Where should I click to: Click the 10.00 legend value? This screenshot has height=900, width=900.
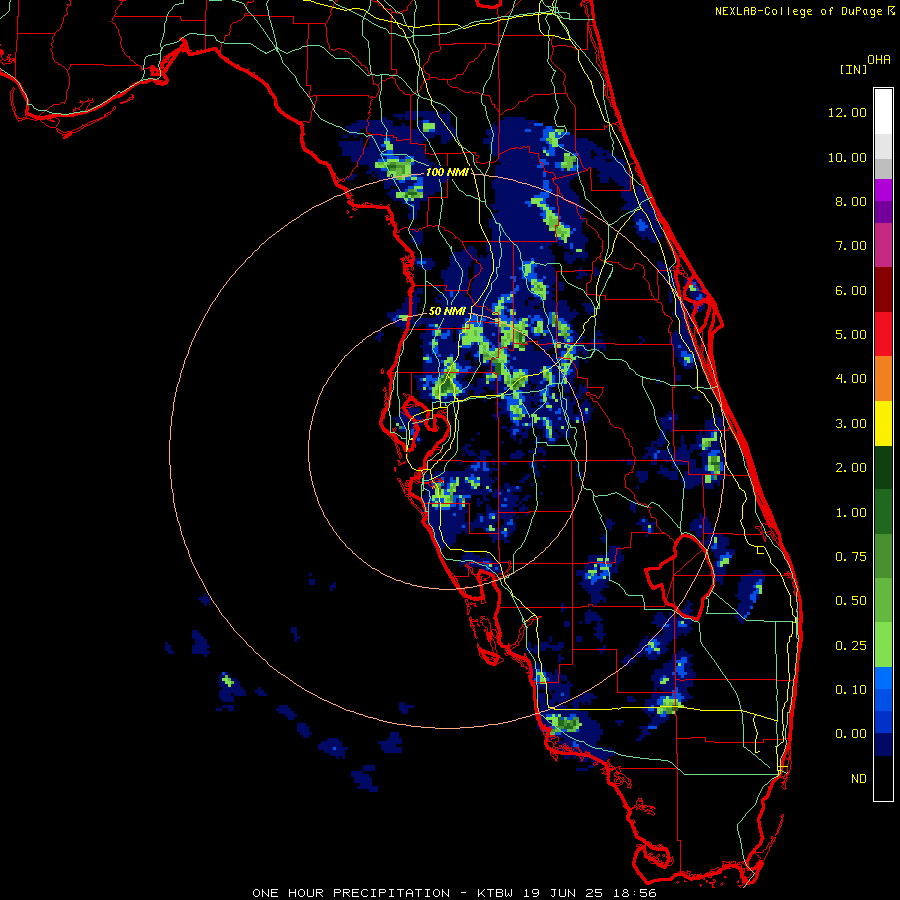[847, 157]
